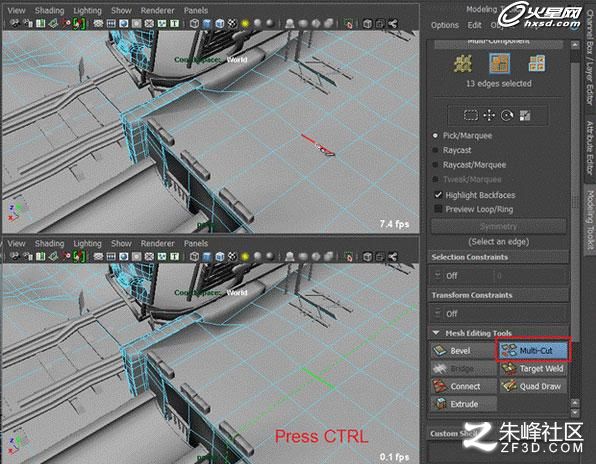Open the Selection Constraints Off dropdown
The width and height of the screenshot is (596, 464).
pyautogui.click(x=499, y=276)
